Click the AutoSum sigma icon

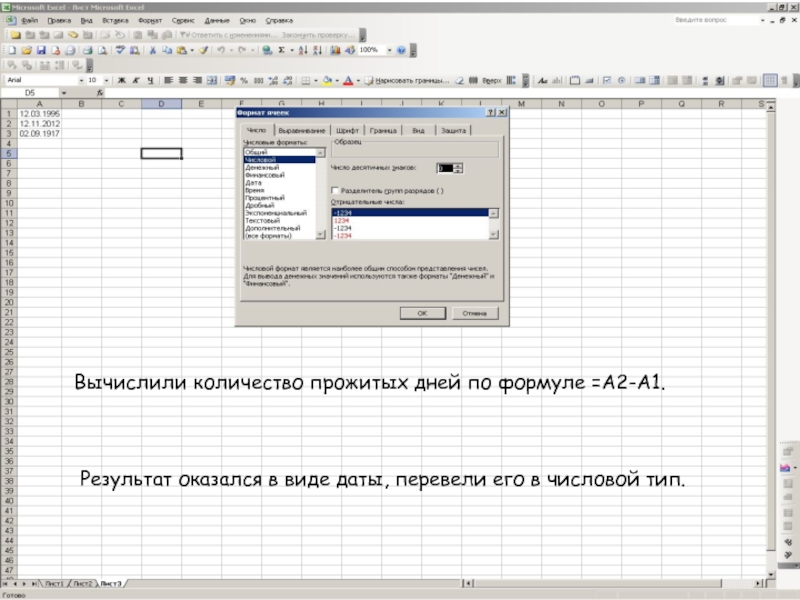click(281, 49)
